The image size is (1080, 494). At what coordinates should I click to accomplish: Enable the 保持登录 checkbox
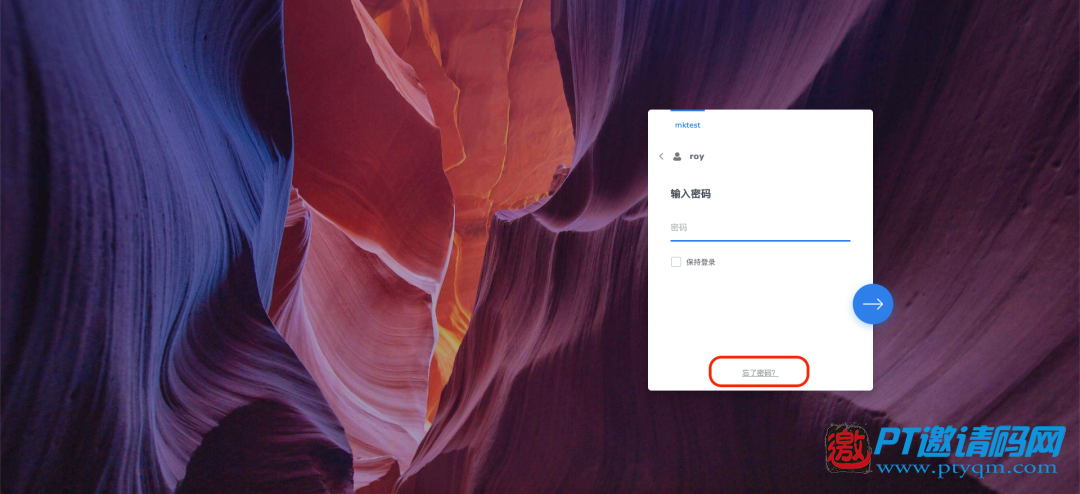[676, 262]
